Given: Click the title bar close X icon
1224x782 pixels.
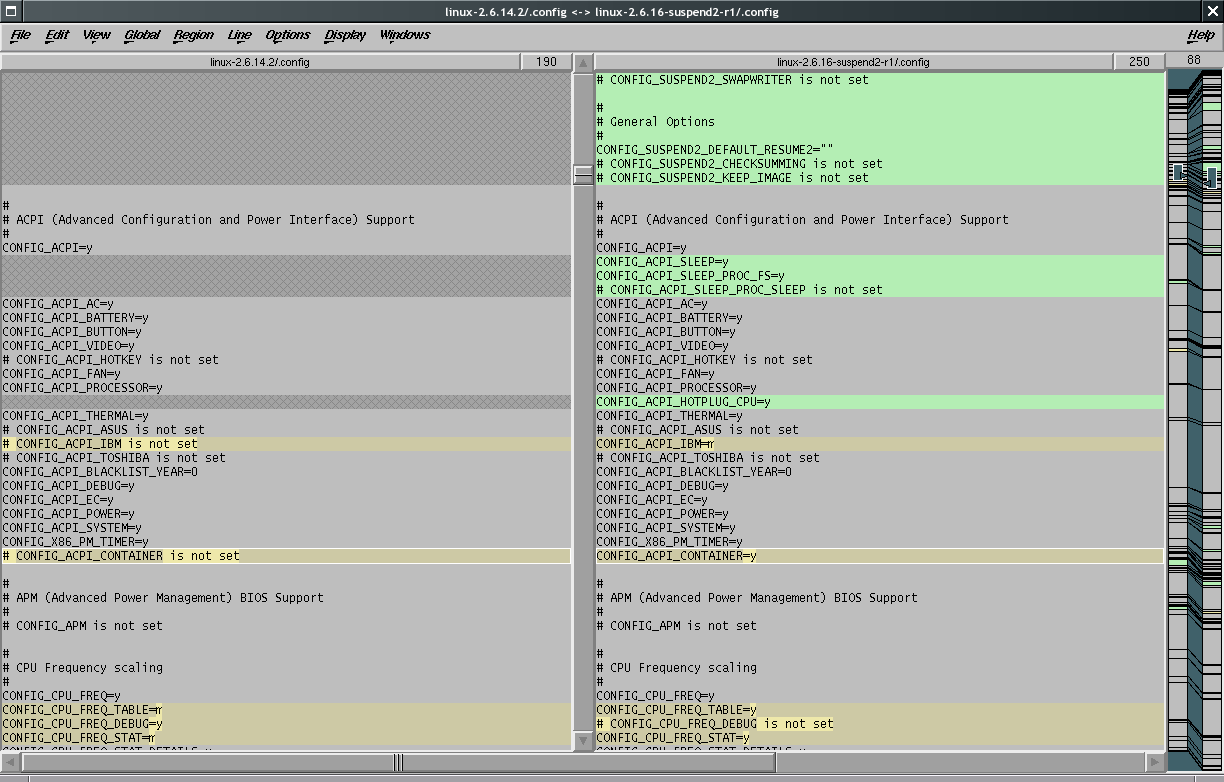Looking at the screenshot, I should tap(1212, 11).
